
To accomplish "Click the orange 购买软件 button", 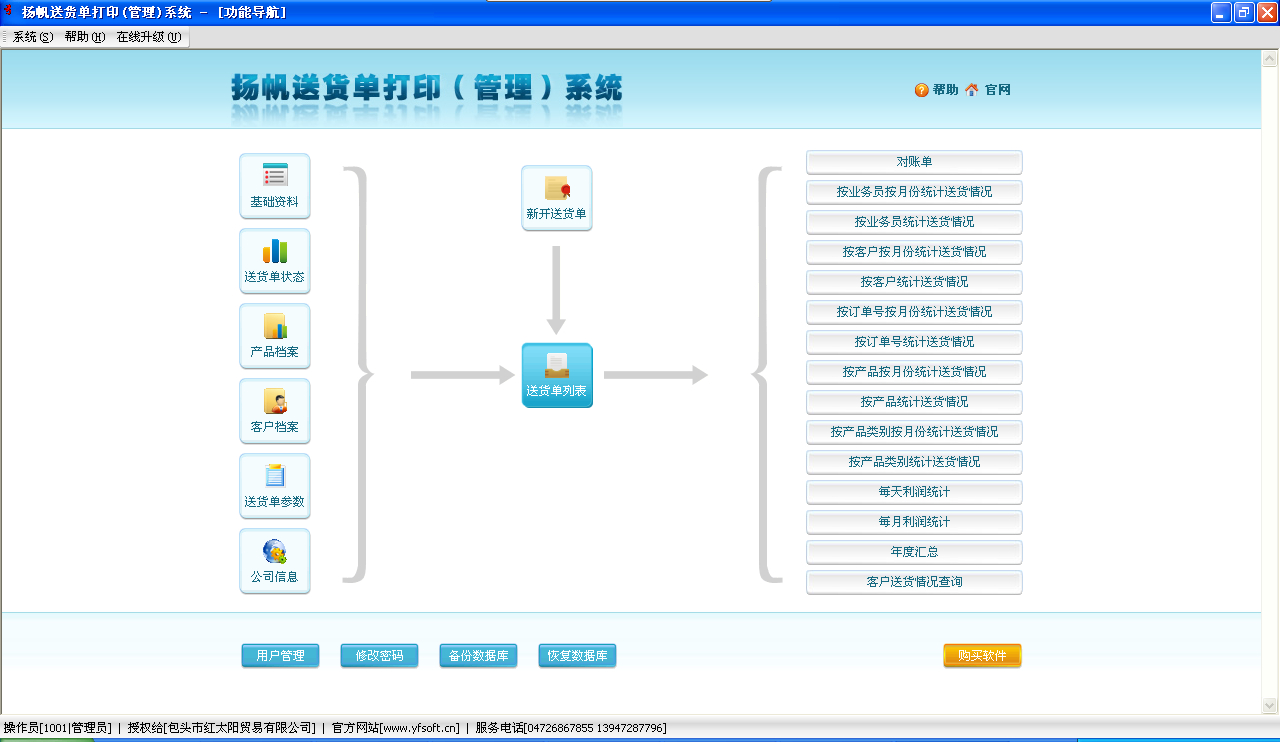I will 982,656.
